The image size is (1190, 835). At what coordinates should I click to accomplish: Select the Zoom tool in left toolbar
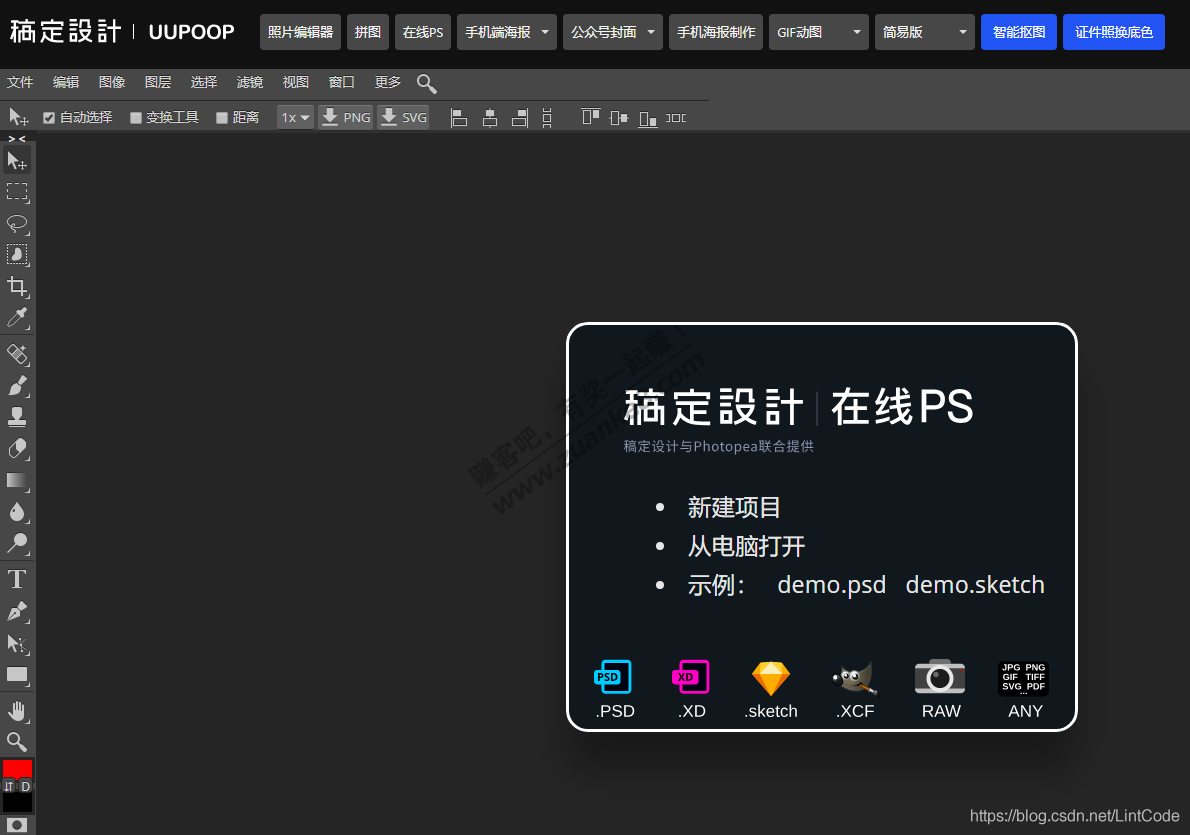(x=17, y=742)
